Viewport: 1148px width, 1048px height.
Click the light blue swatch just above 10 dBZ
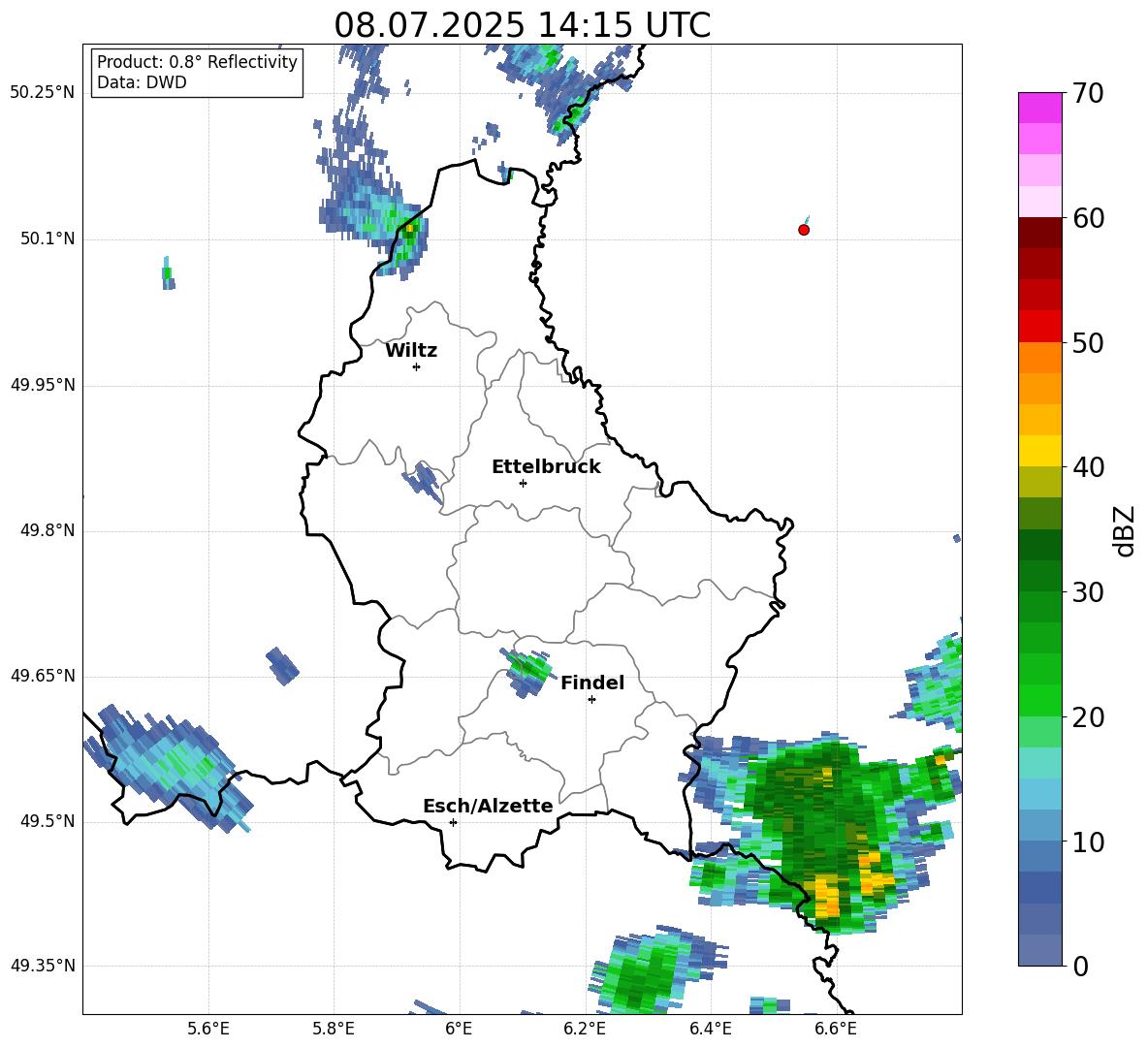point(1039,825)
